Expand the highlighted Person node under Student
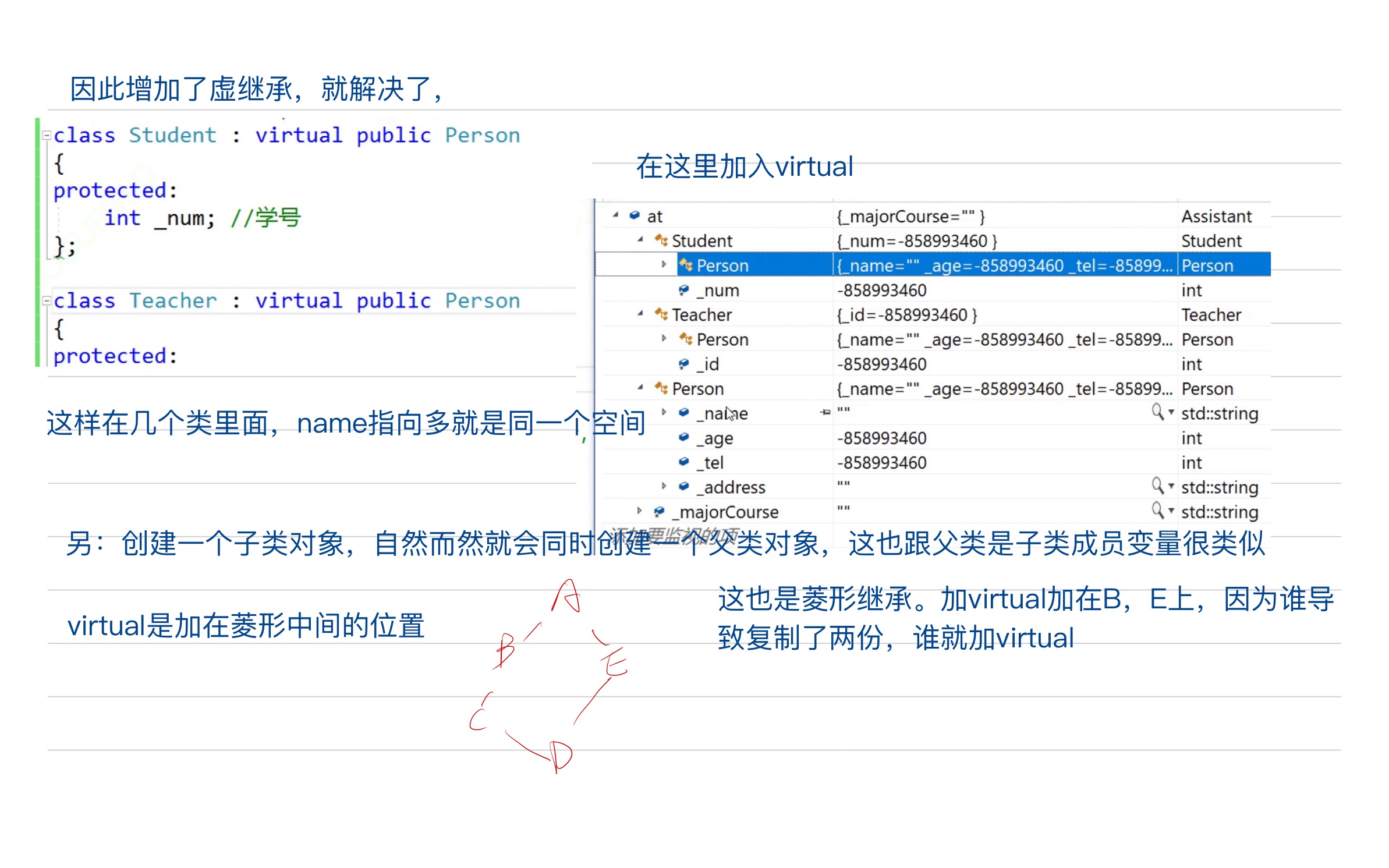Screen dimensions: 1389x868 tap(664, 264)
